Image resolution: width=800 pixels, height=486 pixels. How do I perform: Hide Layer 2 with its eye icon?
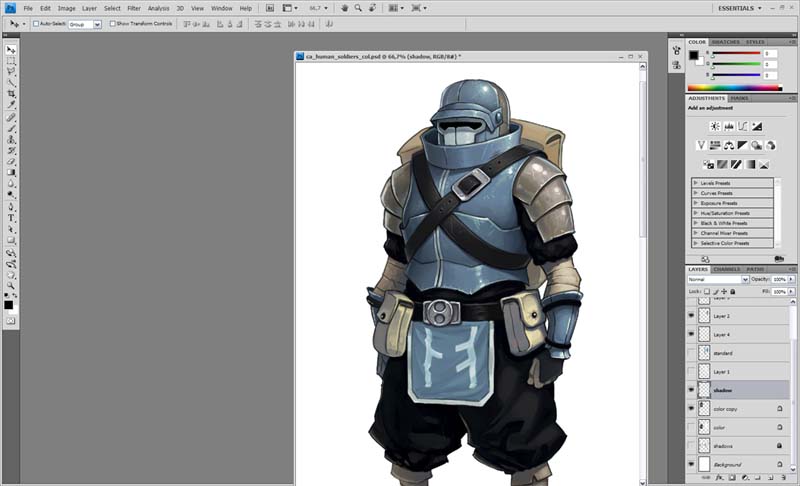coord(691,316)
